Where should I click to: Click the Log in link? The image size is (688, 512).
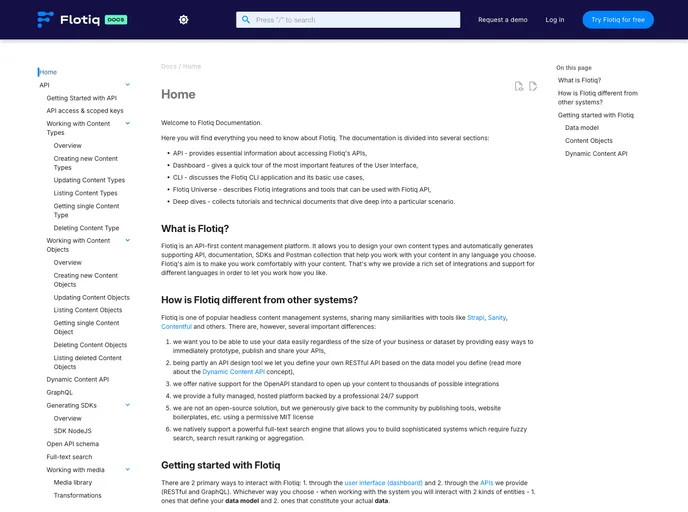click(x=555, y=20)
